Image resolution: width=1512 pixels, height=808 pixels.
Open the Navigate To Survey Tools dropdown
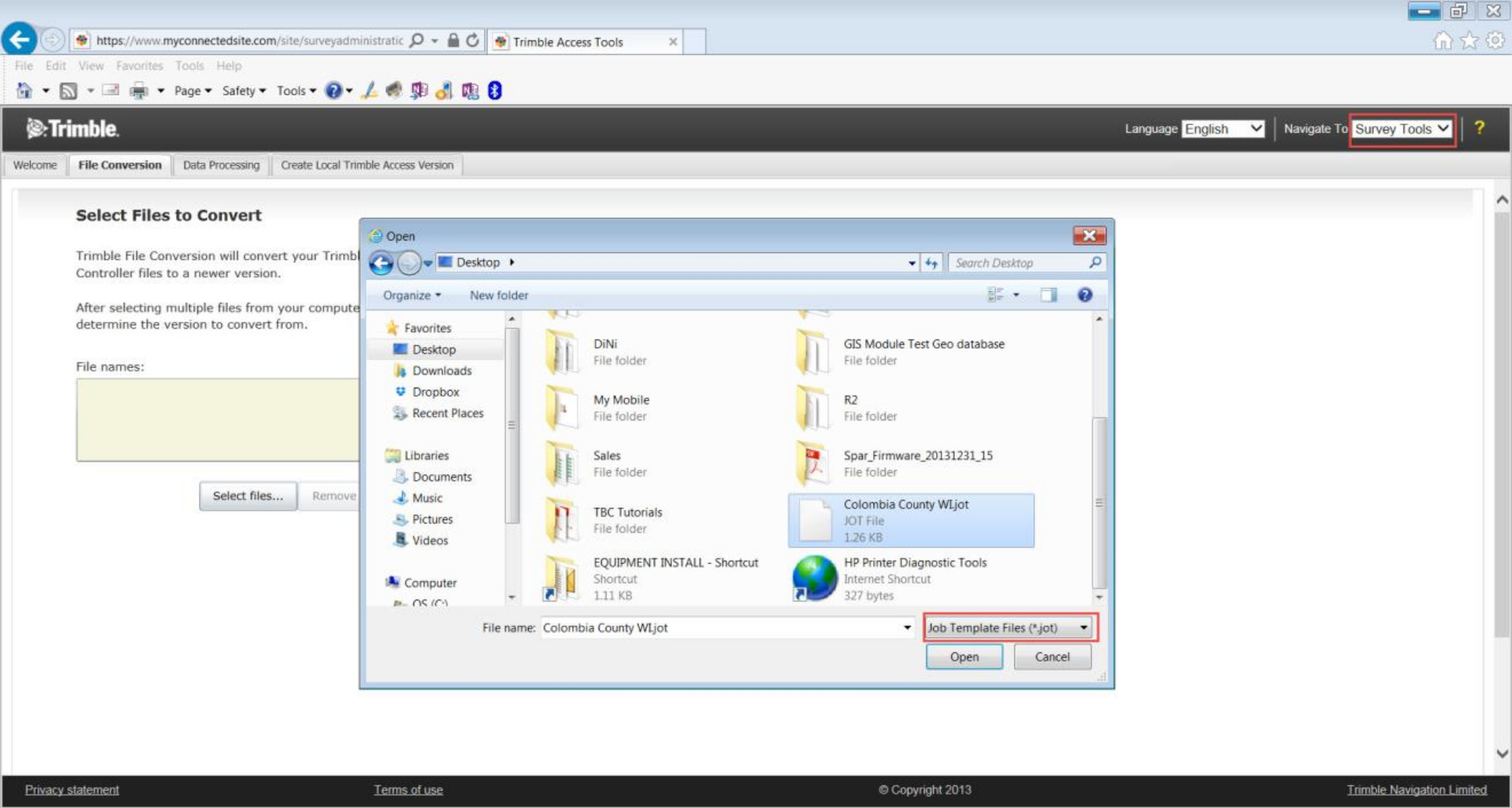[1402, 129]
